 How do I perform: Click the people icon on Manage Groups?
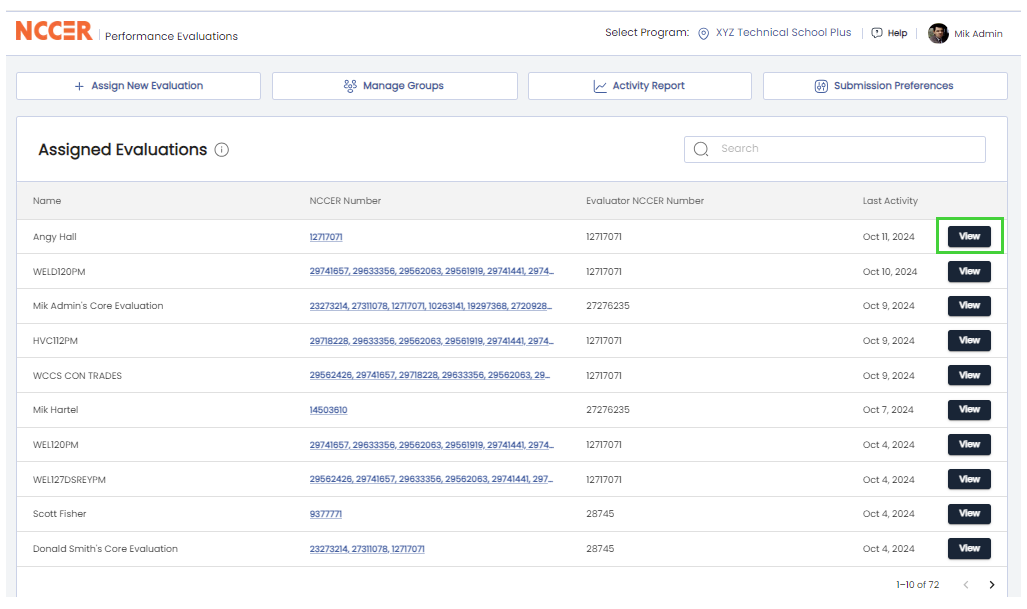pyautogui.click(x=349, y=85)
